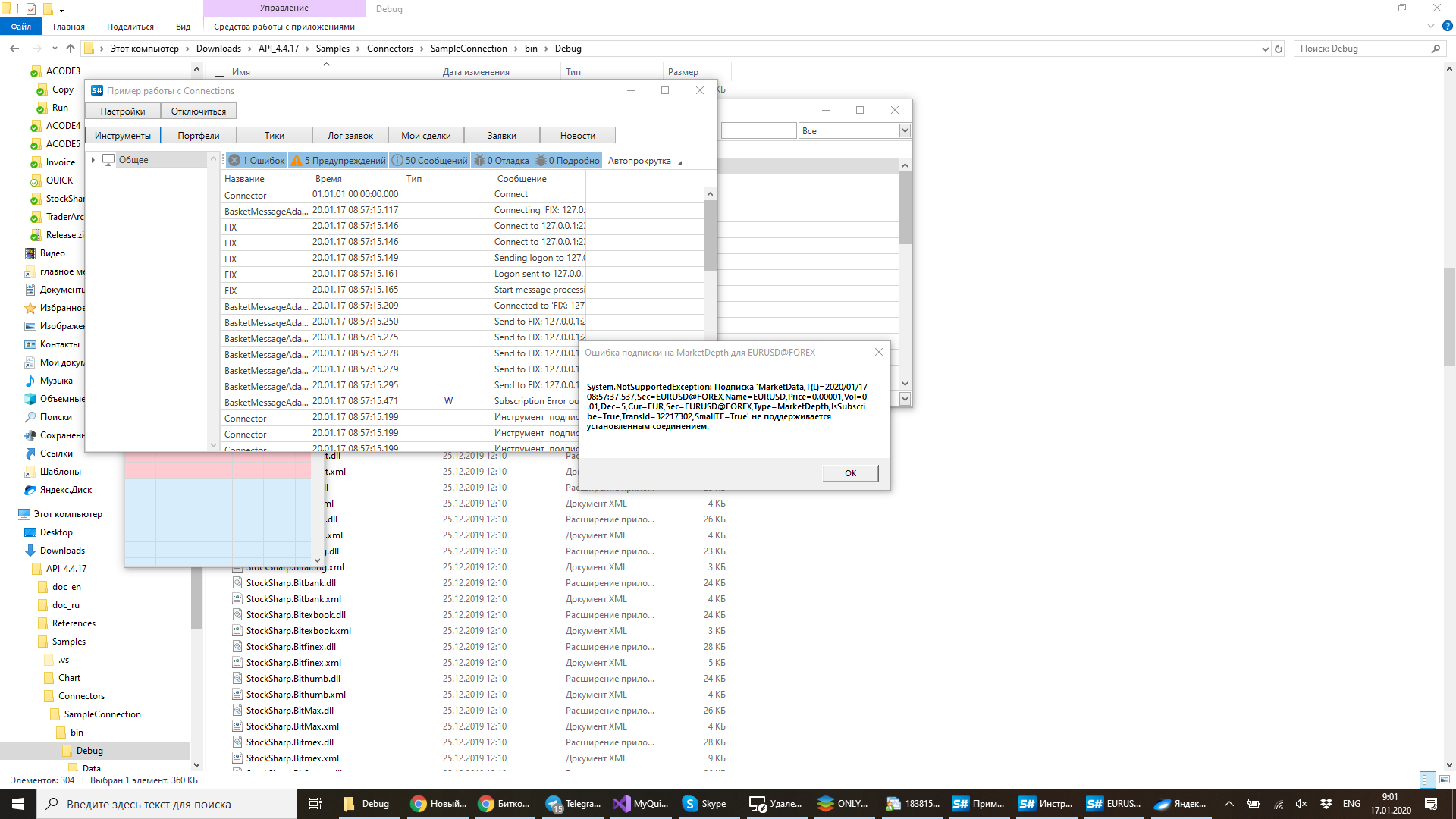The width and height of the screenshot is (1456, 819).
Task: Switch to the ONLY... app on the taskbar
Action: (x=843, y=804)
